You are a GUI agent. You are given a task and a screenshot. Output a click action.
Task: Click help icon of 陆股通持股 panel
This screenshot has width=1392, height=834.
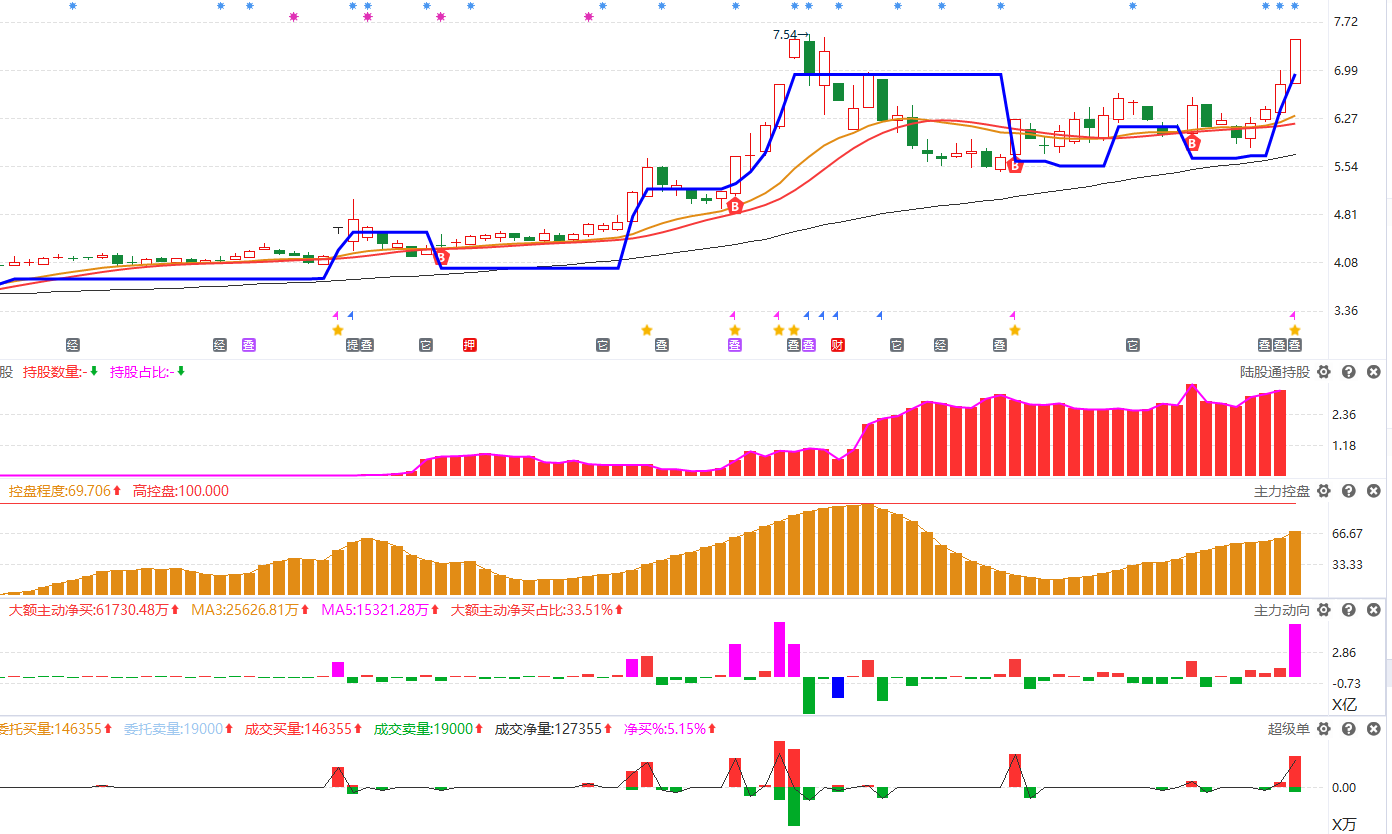click(x=1348, y=372)
